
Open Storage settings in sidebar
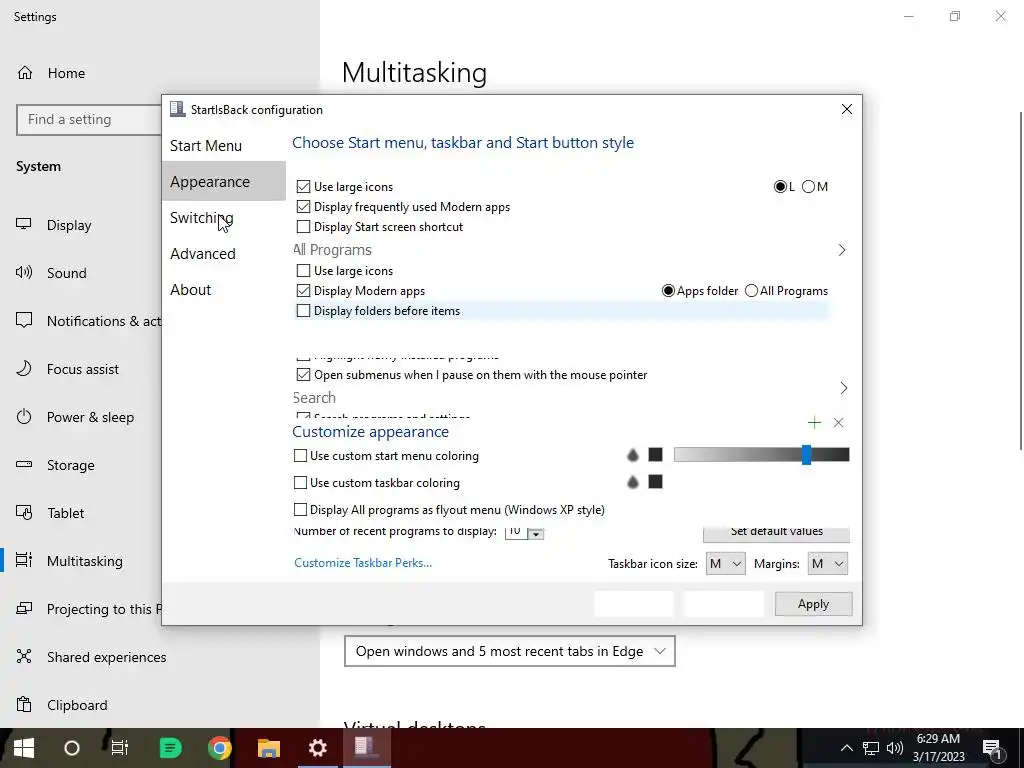point(71,465)
